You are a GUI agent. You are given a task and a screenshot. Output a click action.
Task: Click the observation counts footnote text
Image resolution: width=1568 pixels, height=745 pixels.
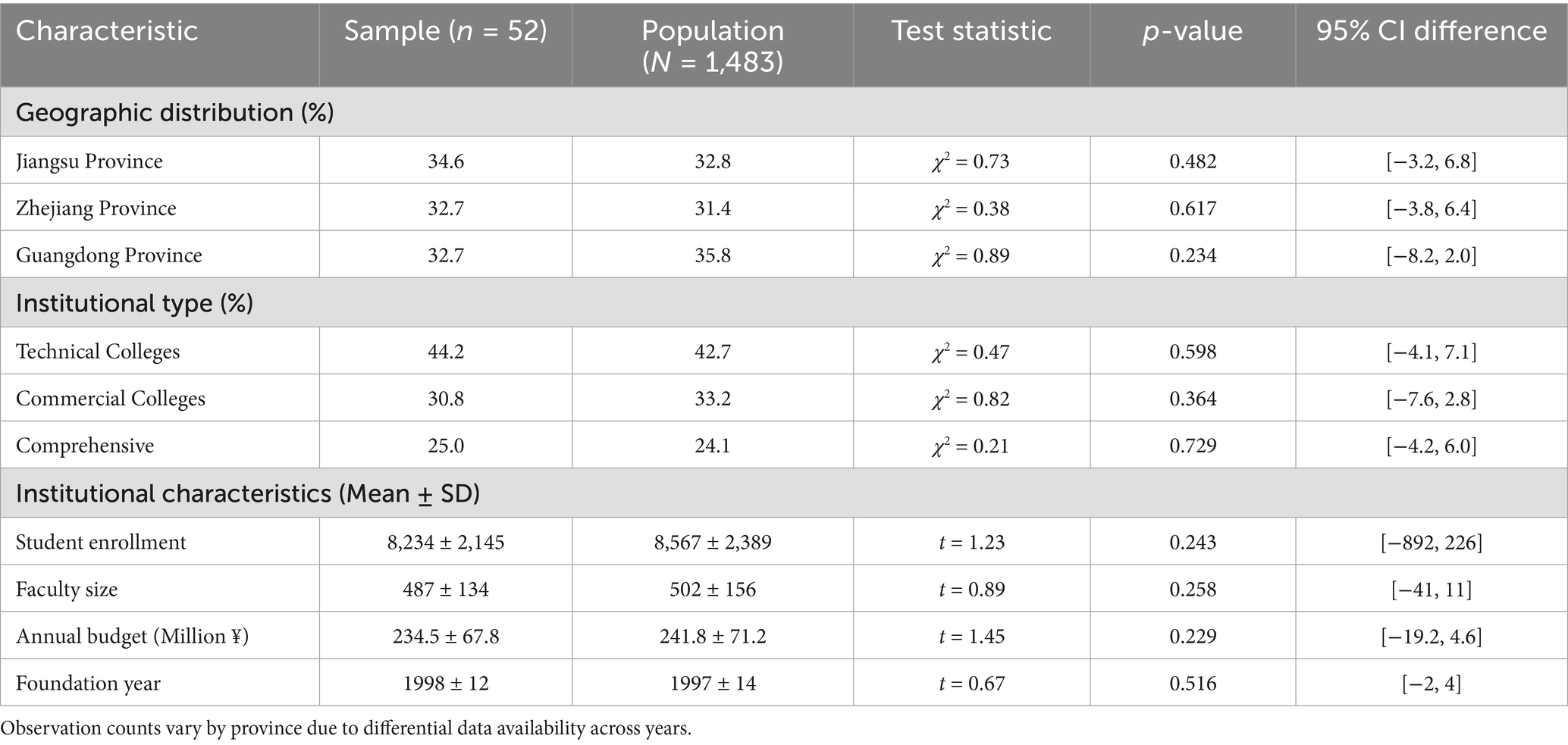[x=346, y=728]
